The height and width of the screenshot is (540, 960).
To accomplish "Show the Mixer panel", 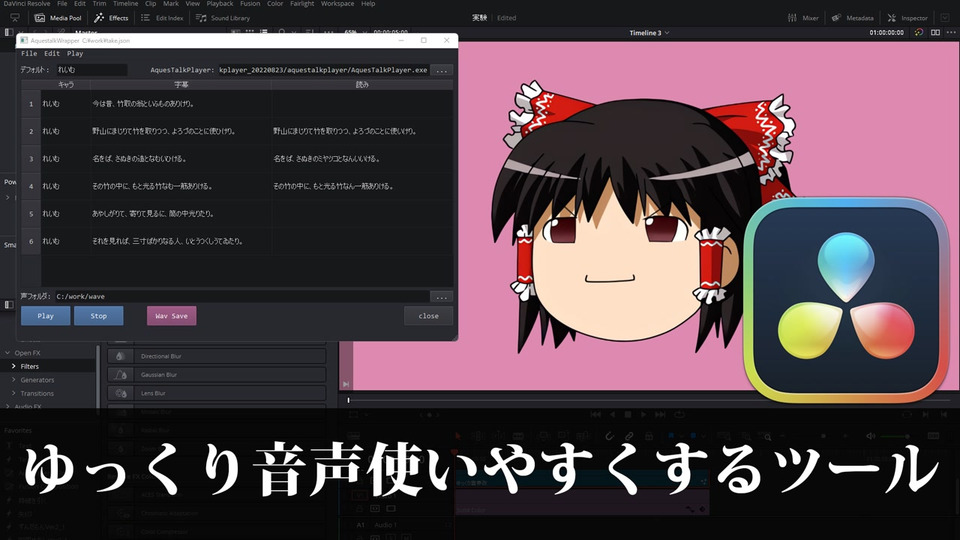I will coord(803,18).
